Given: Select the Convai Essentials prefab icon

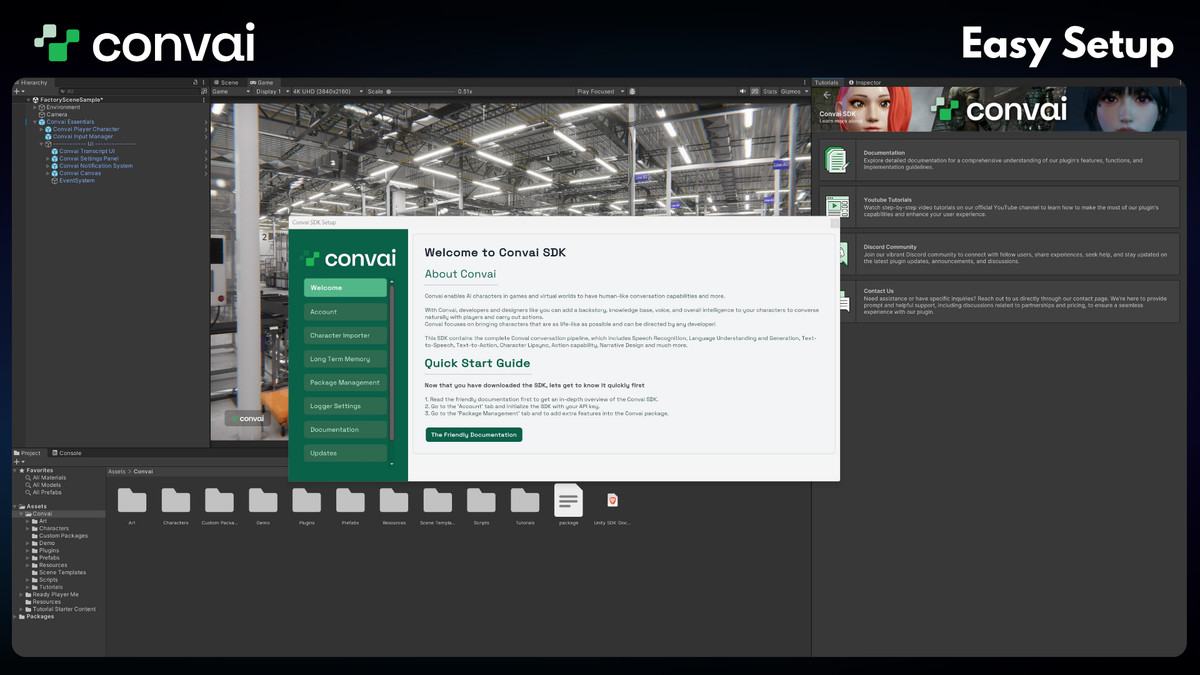Looking at the screenshot, I should click(41, 122).
